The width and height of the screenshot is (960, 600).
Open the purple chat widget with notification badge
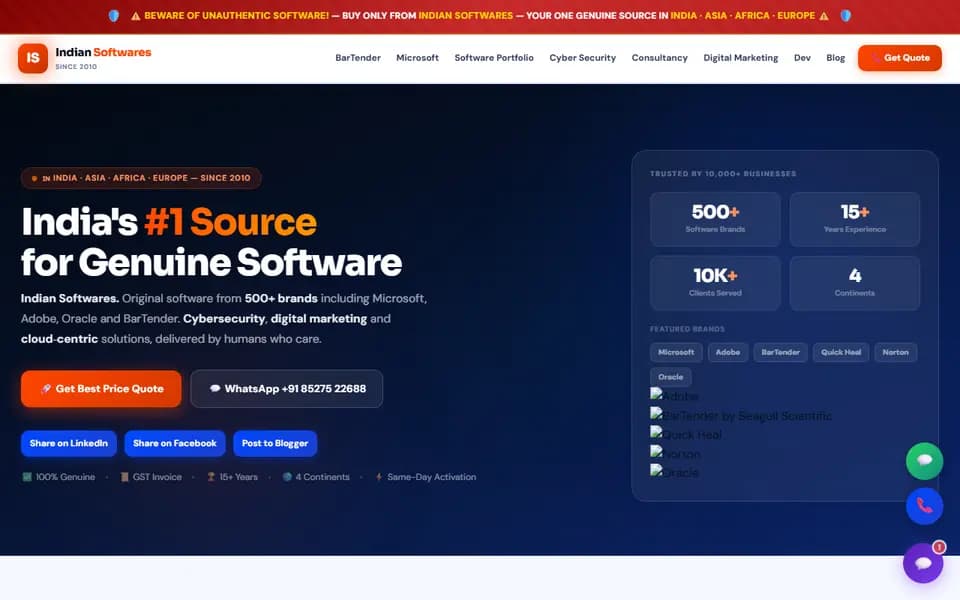923,563
